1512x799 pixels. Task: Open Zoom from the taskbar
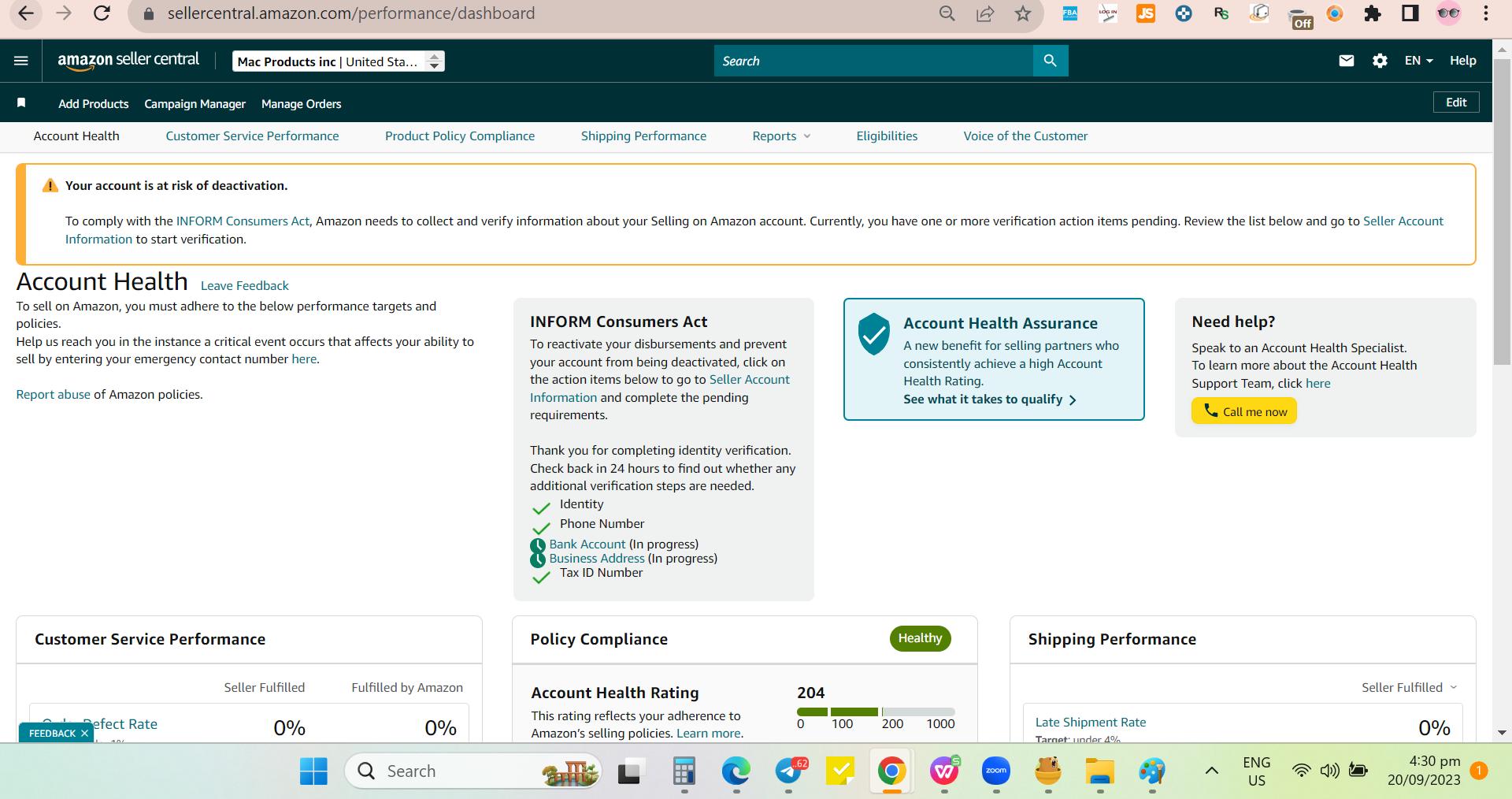click(x=996, y=771)
